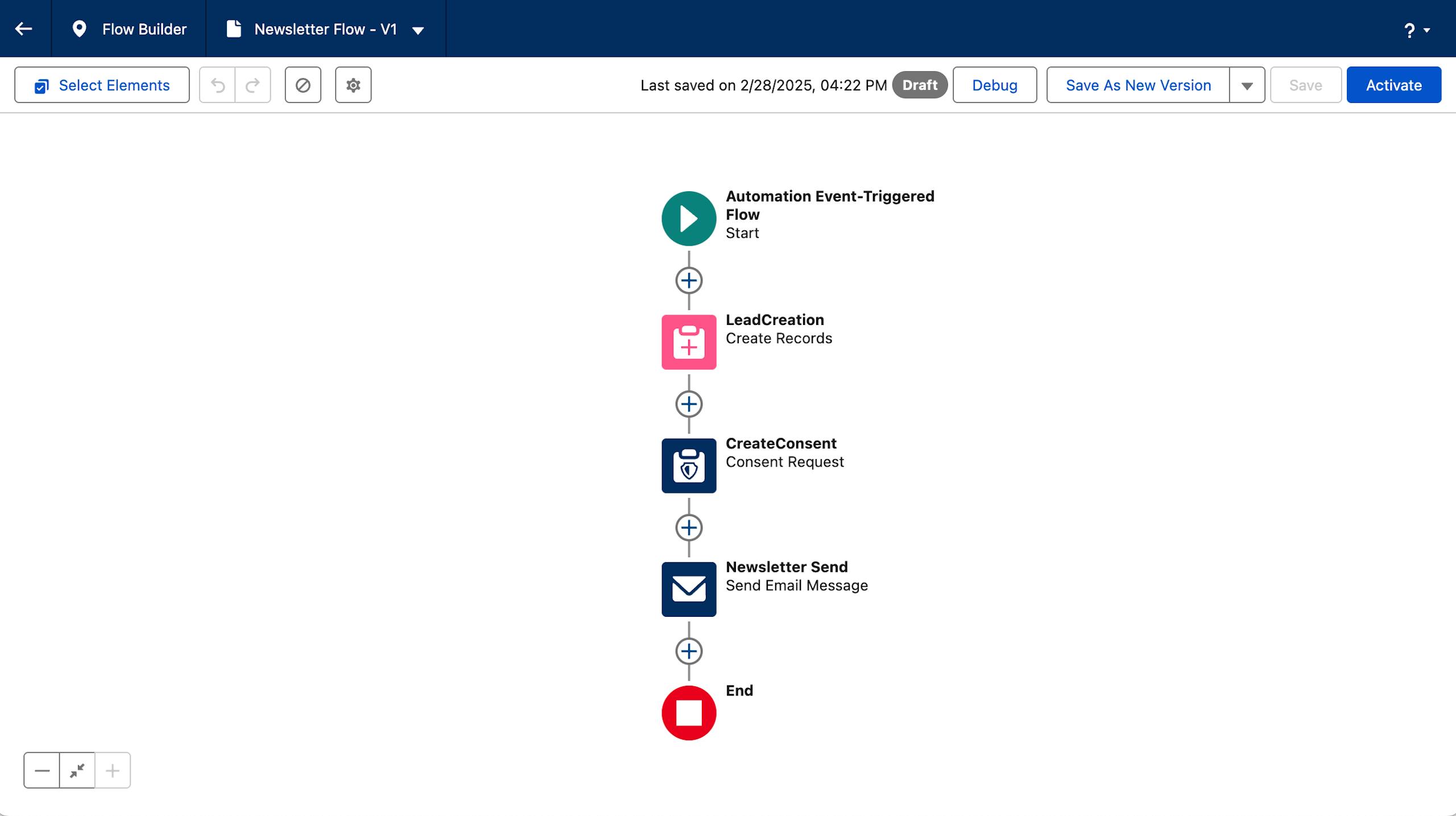Add element after the Start node

tap(689, 281)
